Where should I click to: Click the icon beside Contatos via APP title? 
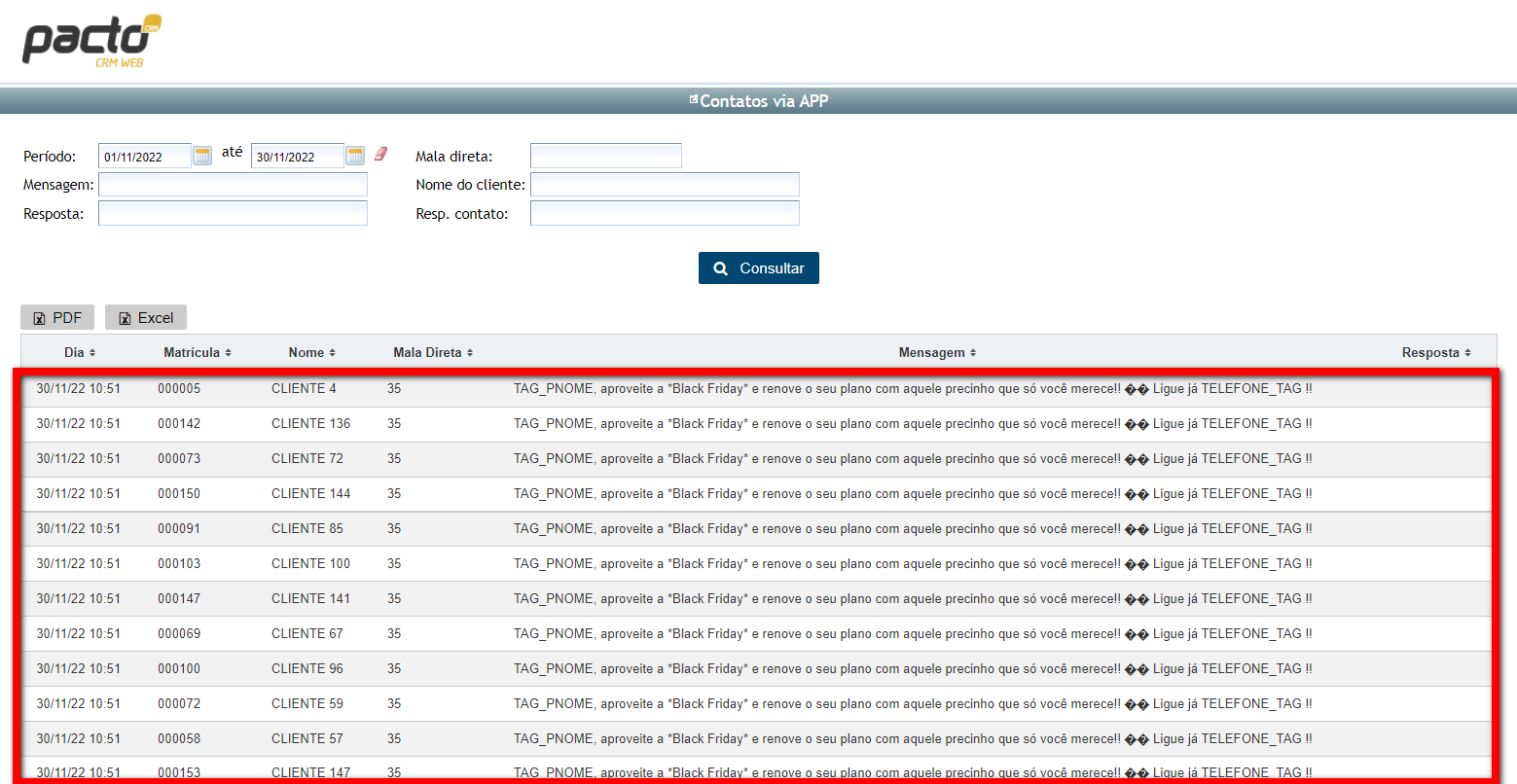pos(693,100)
